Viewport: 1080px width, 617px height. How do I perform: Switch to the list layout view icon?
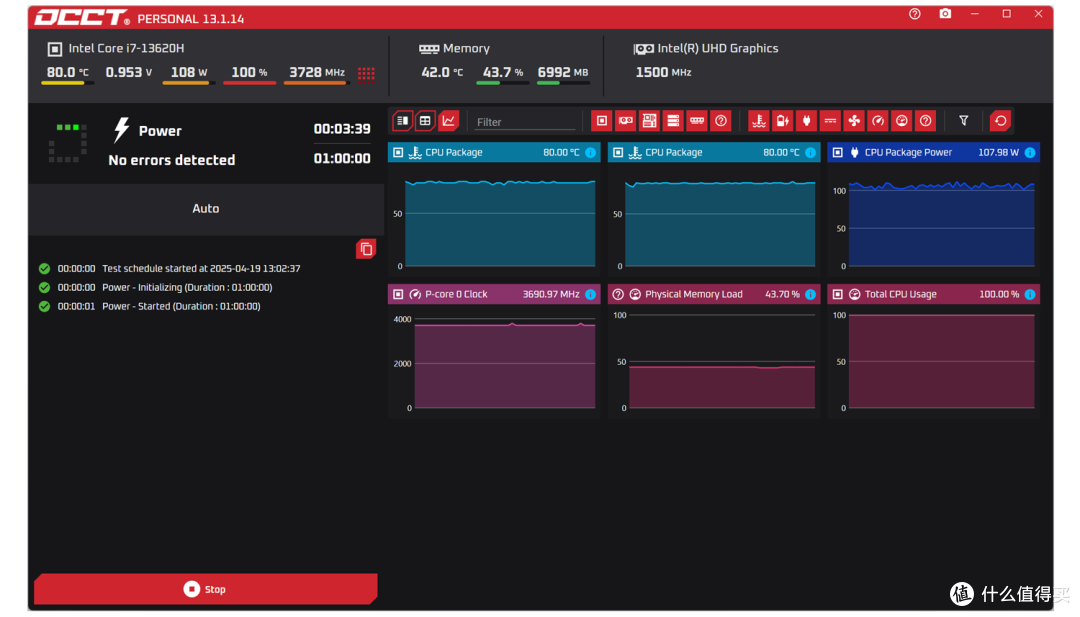[x=403, y=121]
